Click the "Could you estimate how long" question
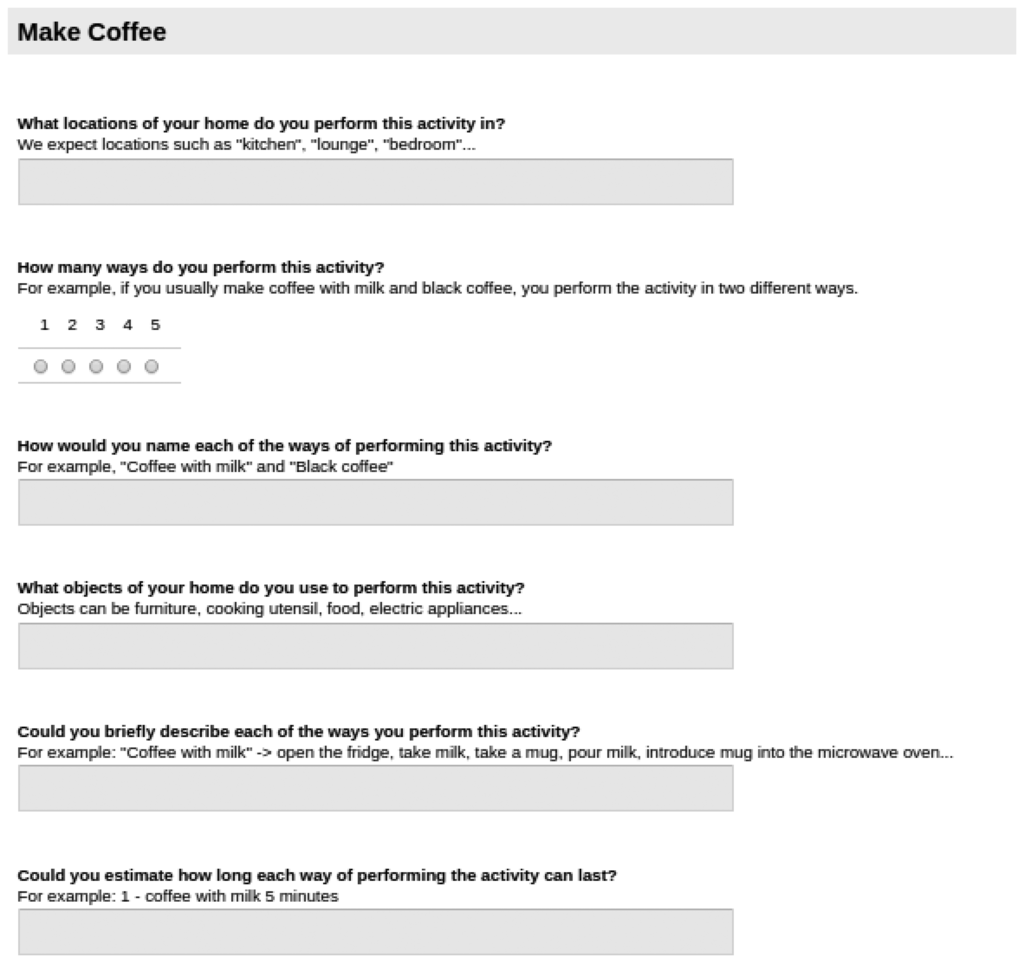The image size is (1024, 963). tap(317, 875)
